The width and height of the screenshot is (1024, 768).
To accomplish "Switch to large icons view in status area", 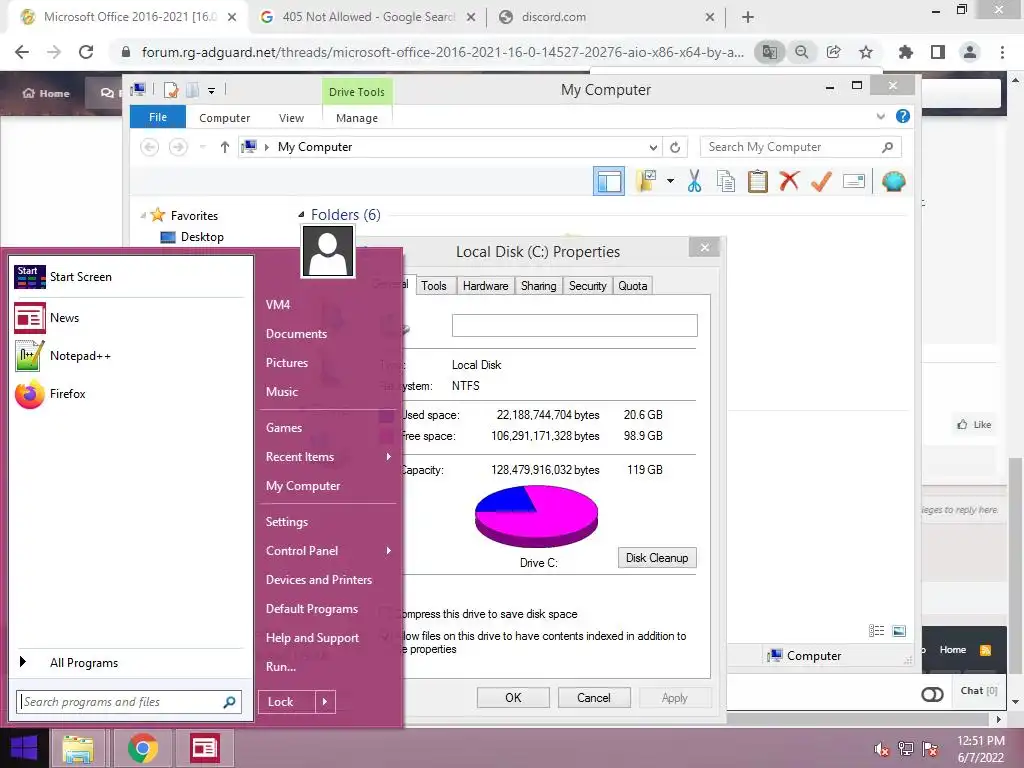I will tap(899, 630).
